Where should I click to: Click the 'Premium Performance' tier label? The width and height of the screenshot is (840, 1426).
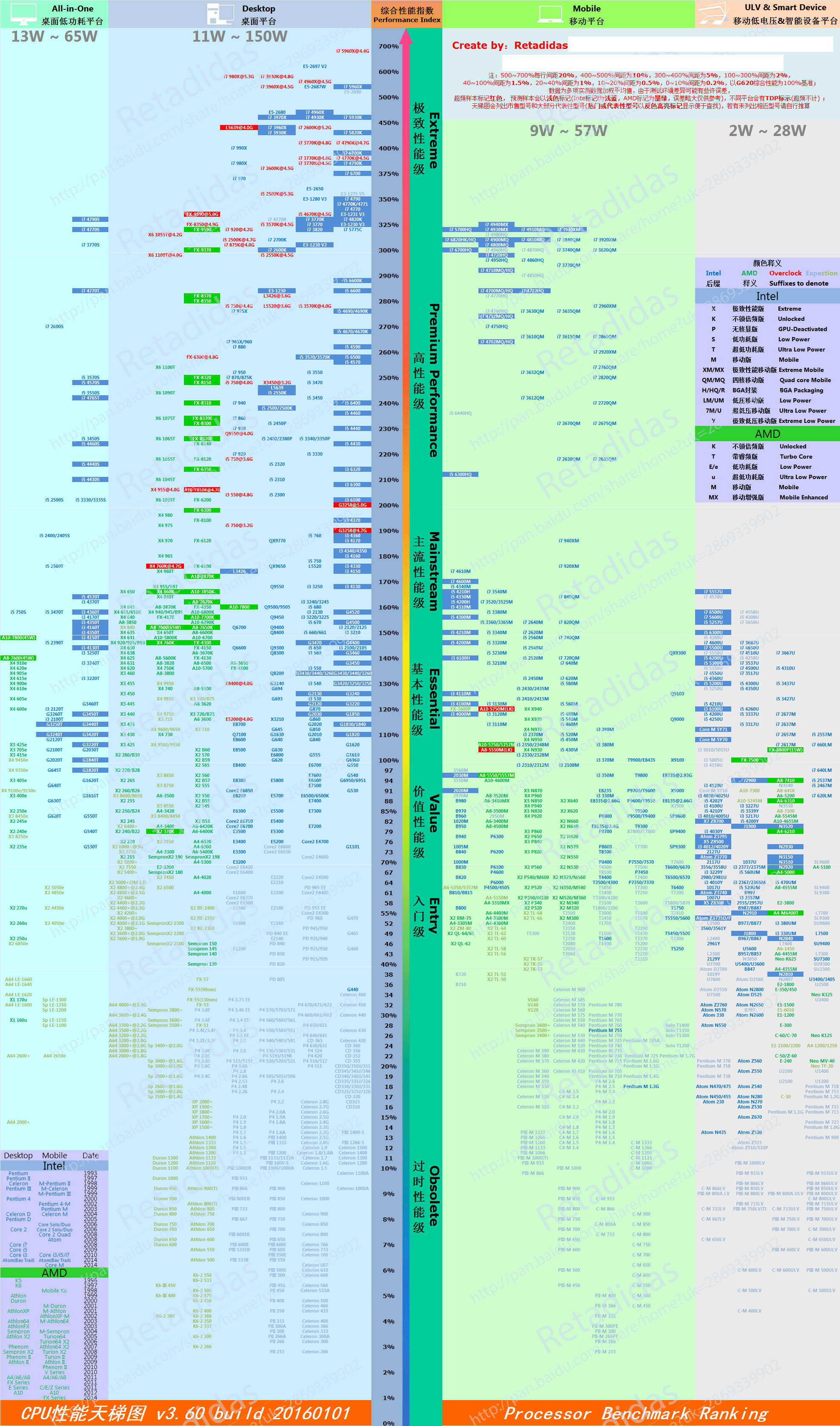(x=433, y=380)
